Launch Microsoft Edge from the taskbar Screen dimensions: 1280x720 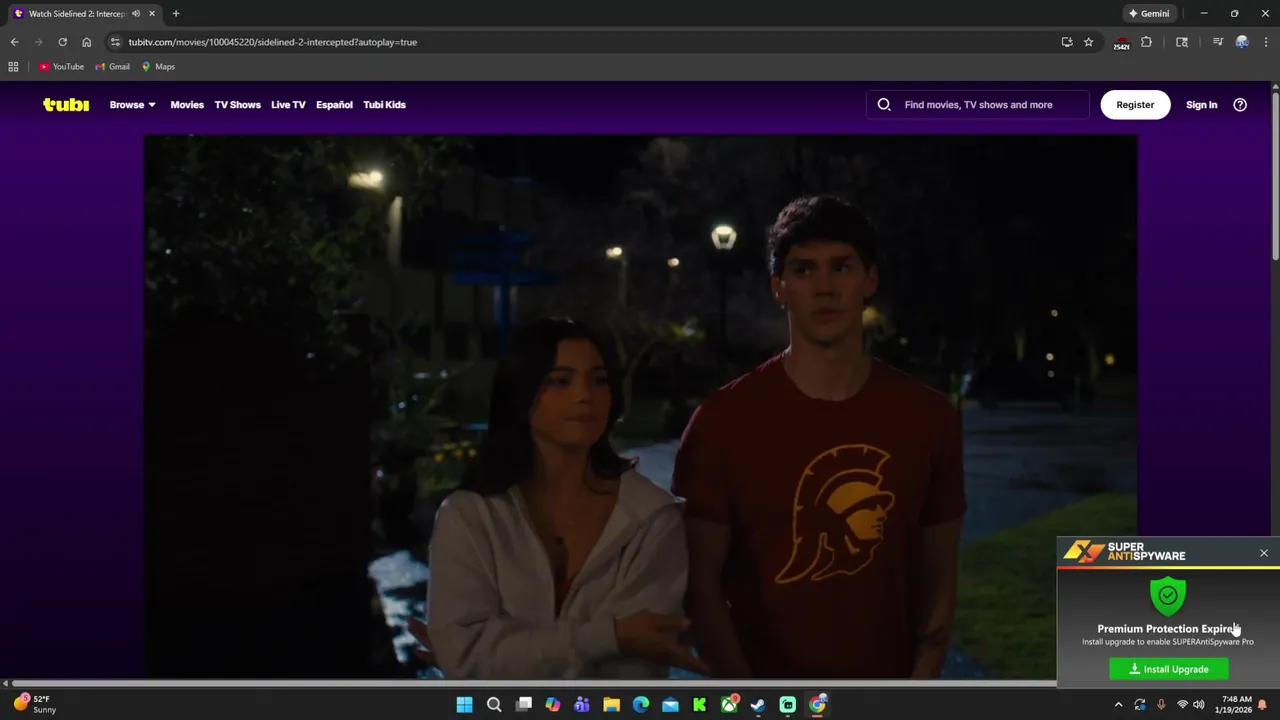(x=641, y=705)
